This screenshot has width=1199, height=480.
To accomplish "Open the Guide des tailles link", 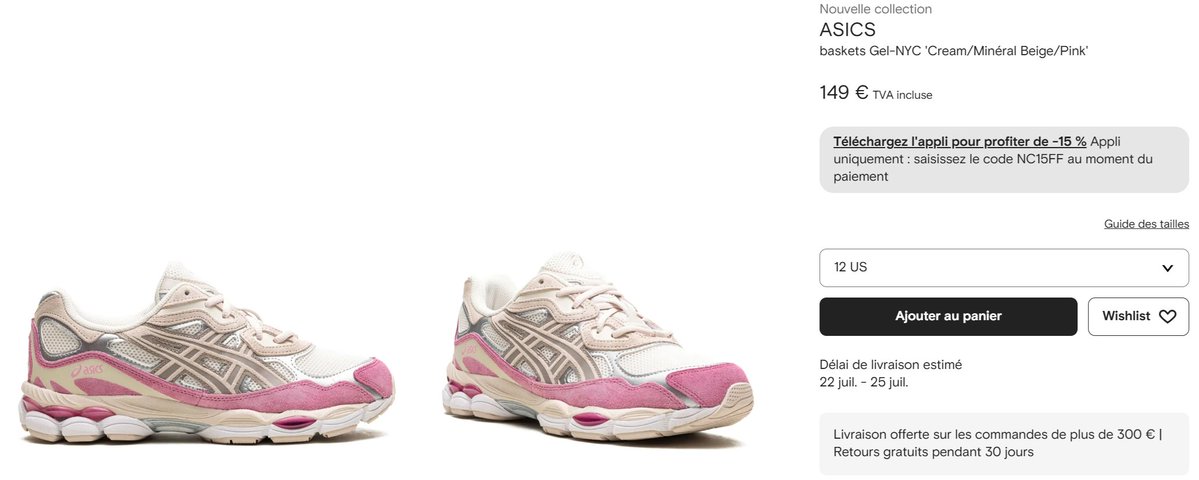I will [1146, 224].
